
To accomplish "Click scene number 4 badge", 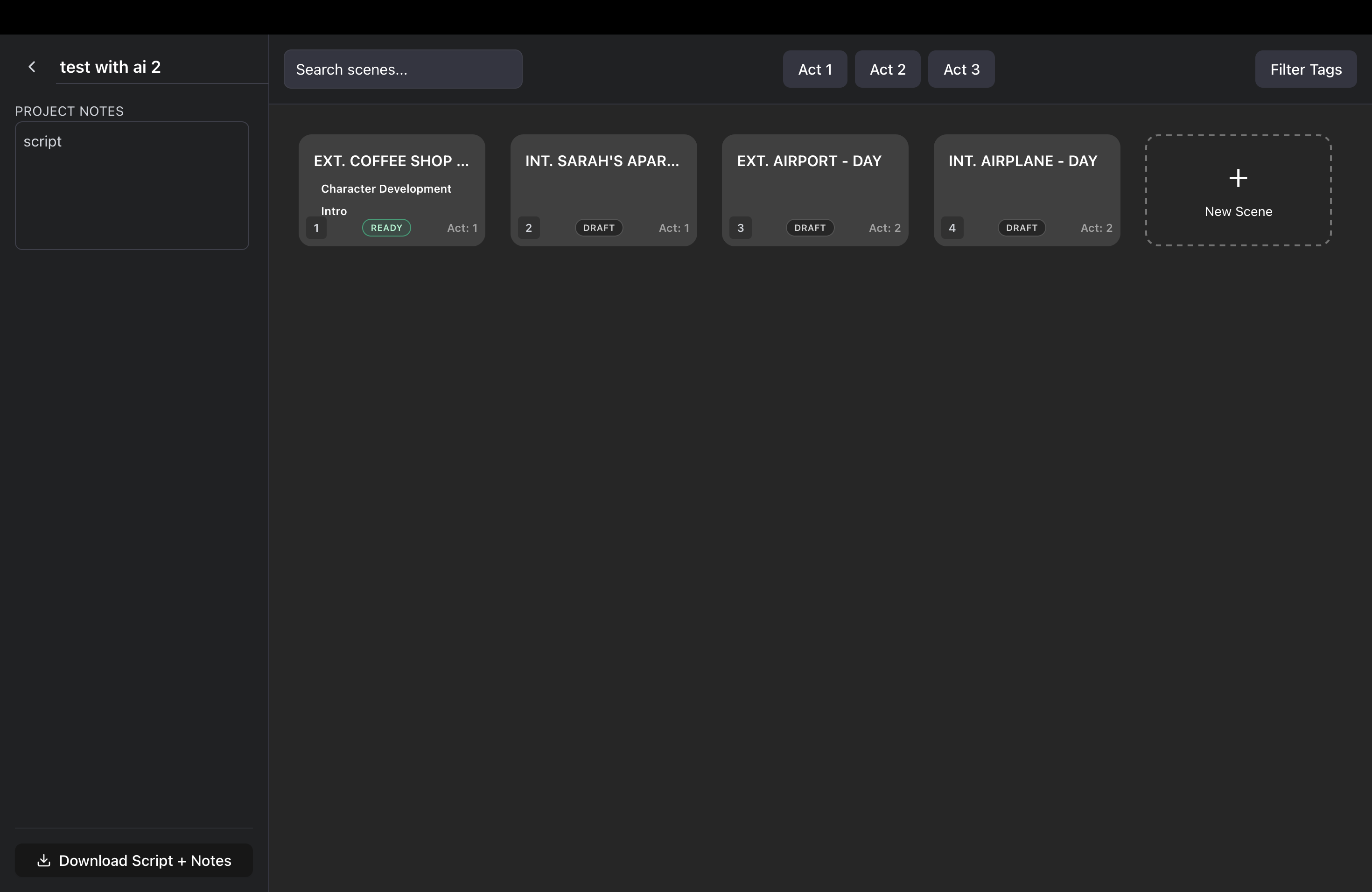I will 952,228.
